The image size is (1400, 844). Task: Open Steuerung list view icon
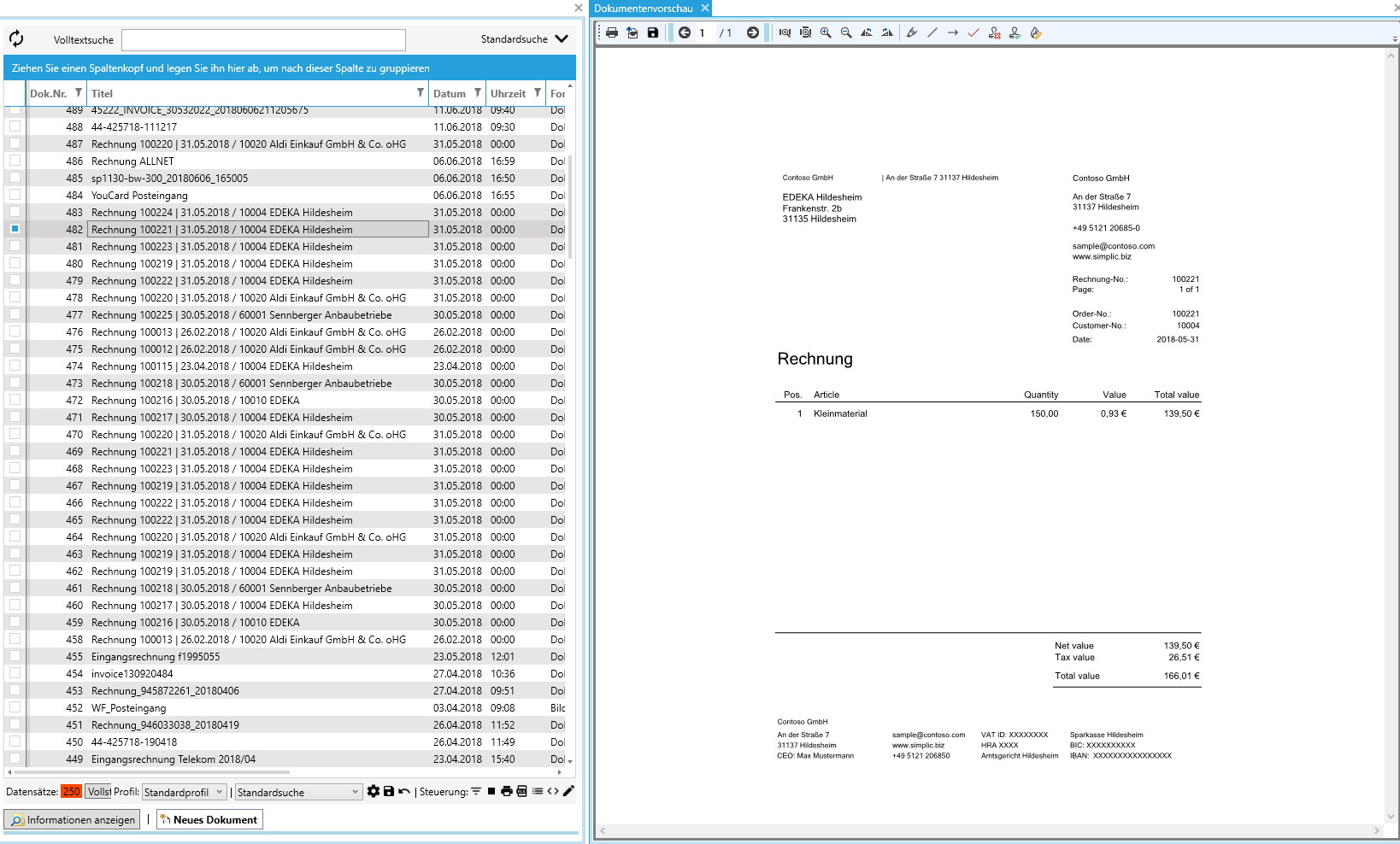(538, 791)
